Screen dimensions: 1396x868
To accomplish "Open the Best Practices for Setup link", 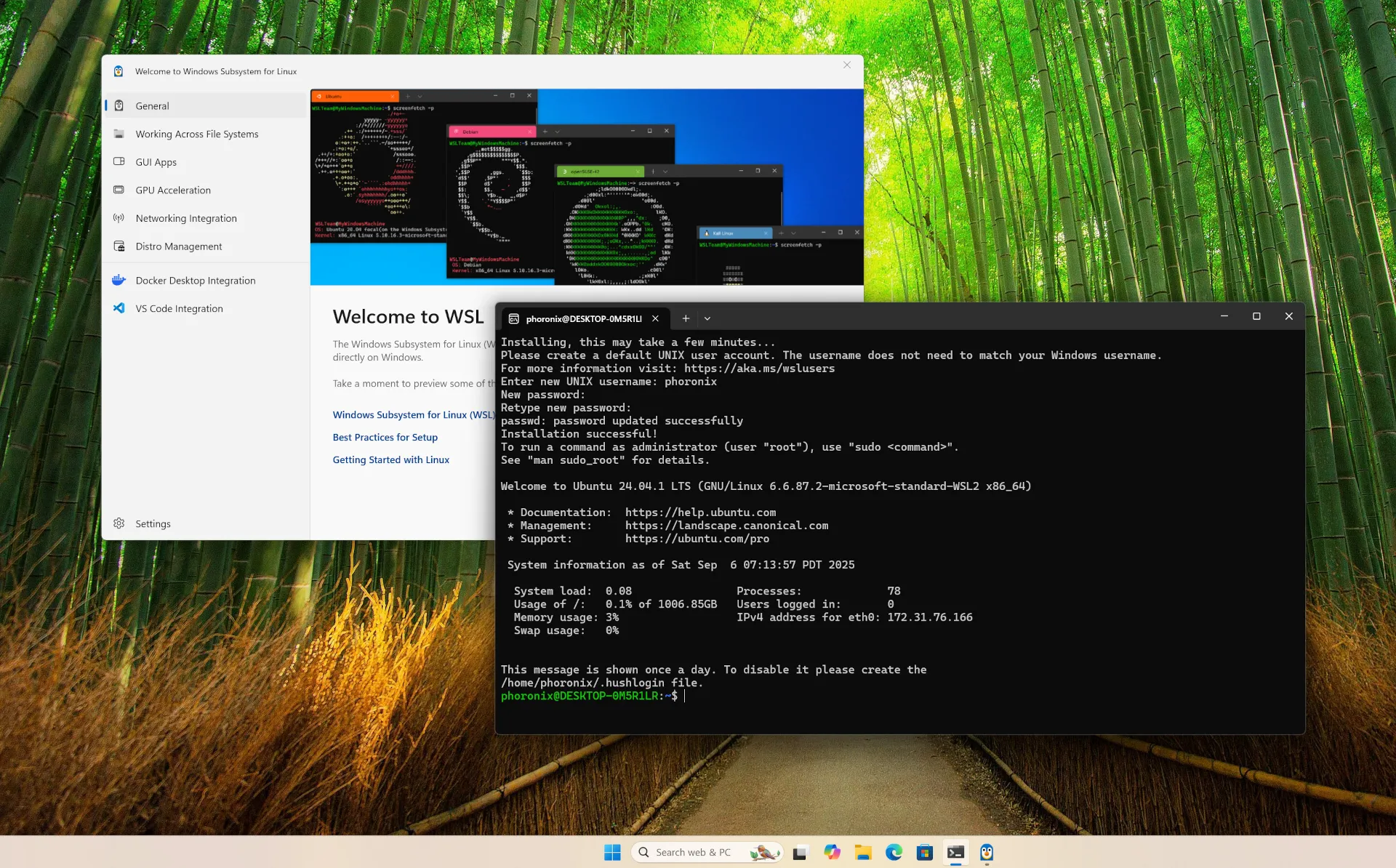I will click(385, 437).
